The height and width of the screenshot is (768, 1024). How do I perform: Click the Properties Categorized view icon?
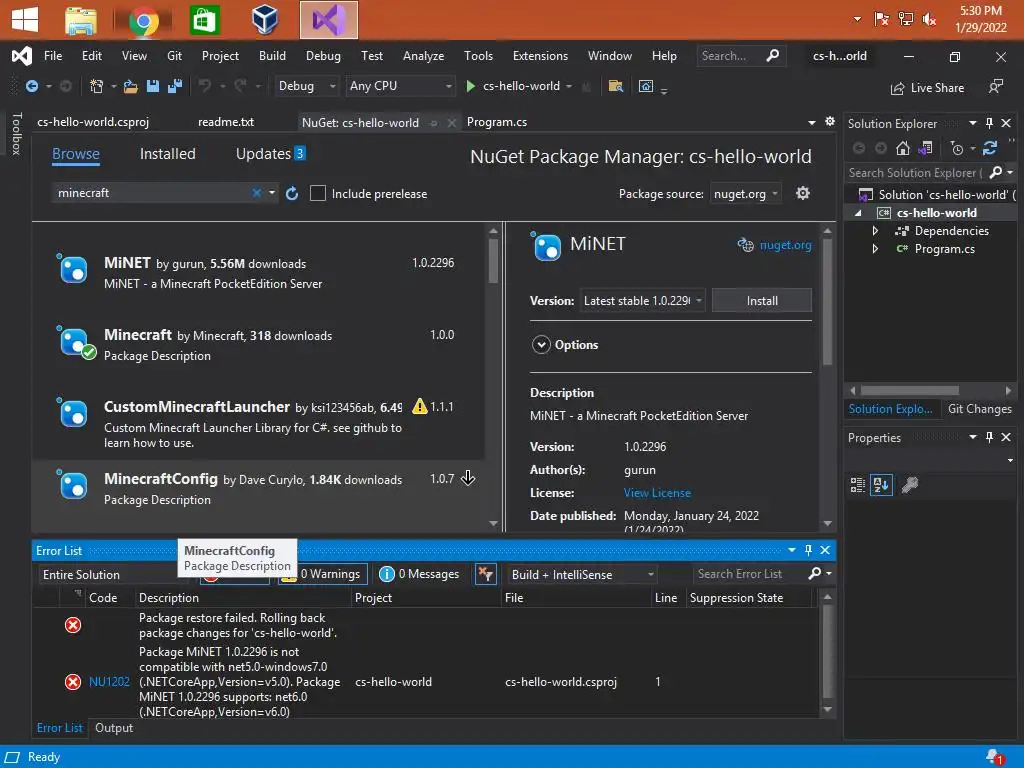[x=857, y=485]
